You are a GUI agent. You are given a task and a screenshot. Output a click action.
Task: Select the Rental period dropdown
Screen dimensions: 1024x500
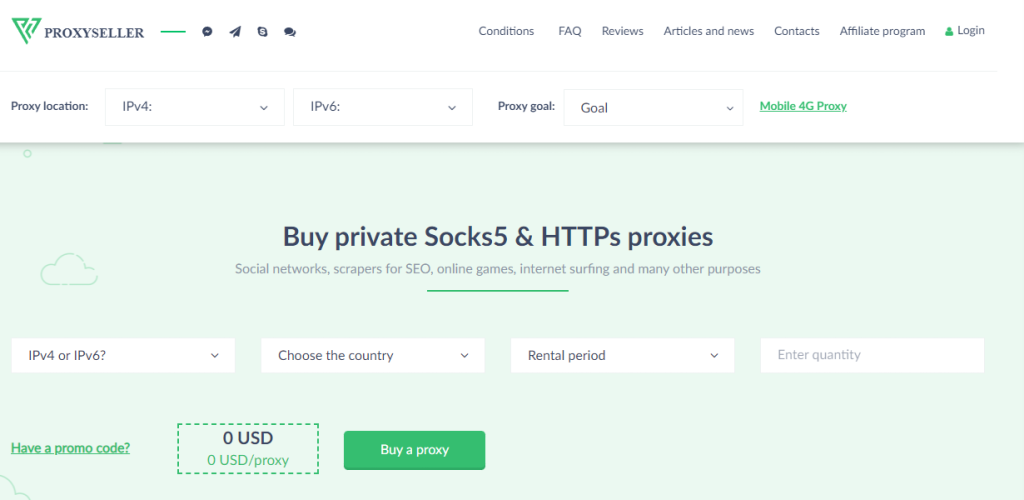(622, 355)
